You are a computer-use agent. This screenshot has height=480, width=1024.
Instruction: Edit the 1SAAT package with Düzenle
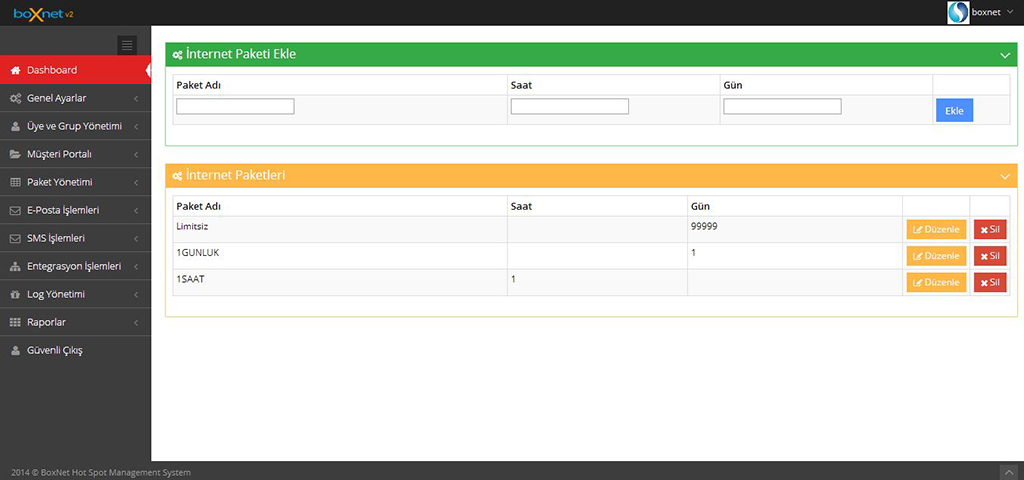click(x=936, y=282)
